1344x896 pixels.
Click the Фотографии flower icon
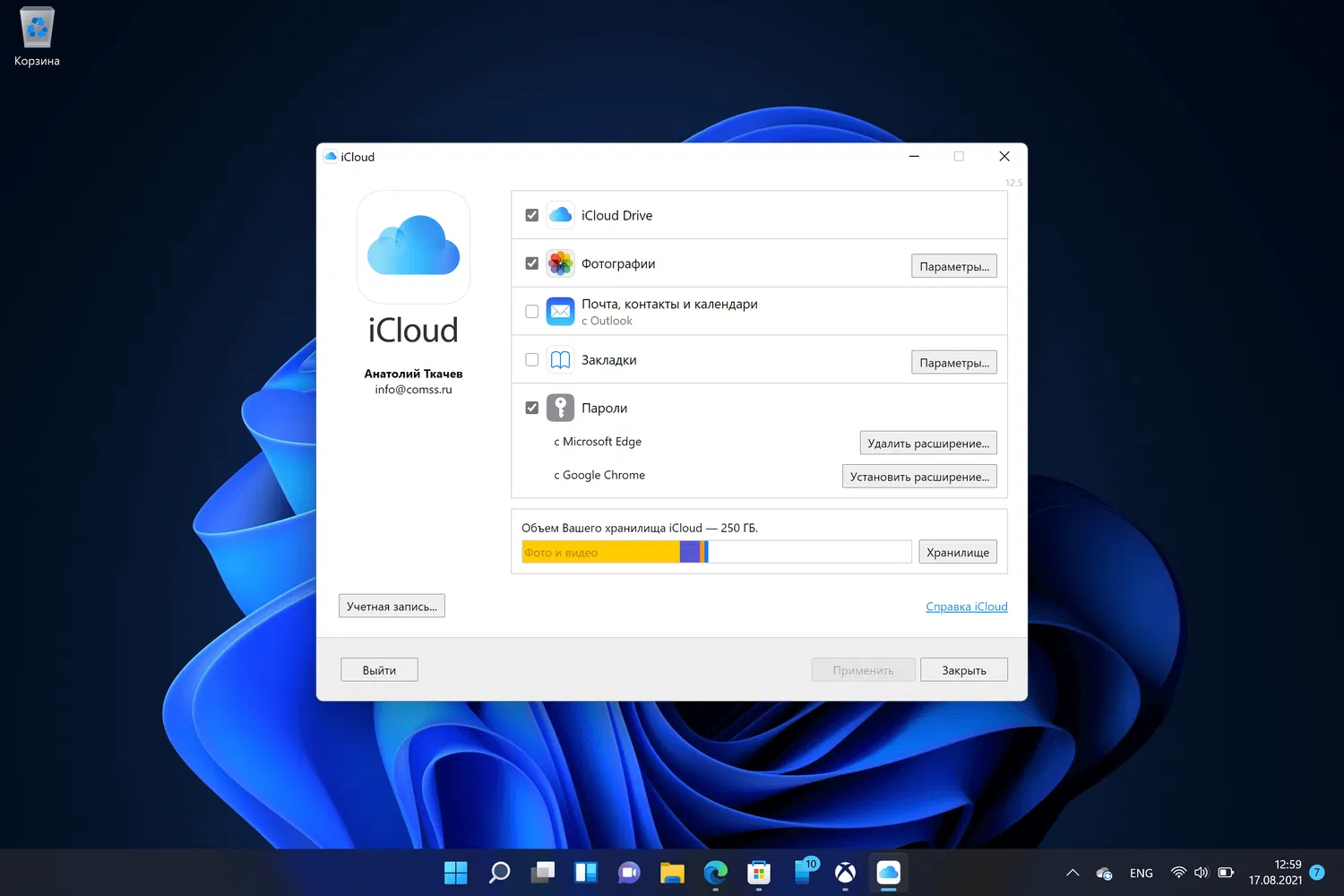560,263
